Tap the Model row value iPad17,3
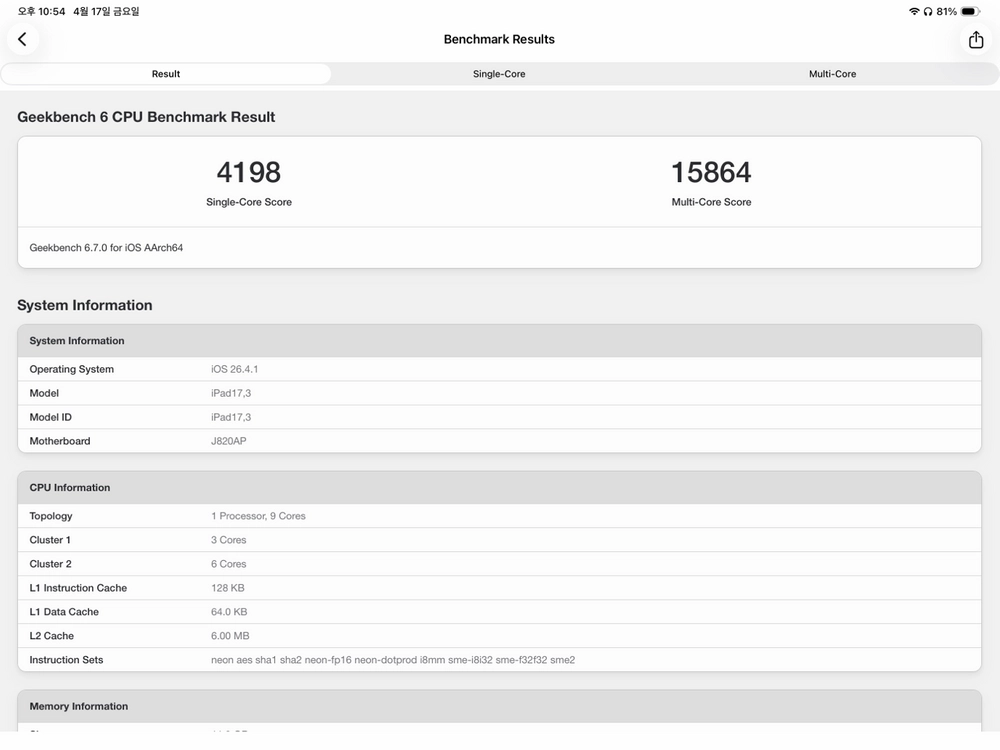Screen dimensions: 1000x750 tap(231, 393)
